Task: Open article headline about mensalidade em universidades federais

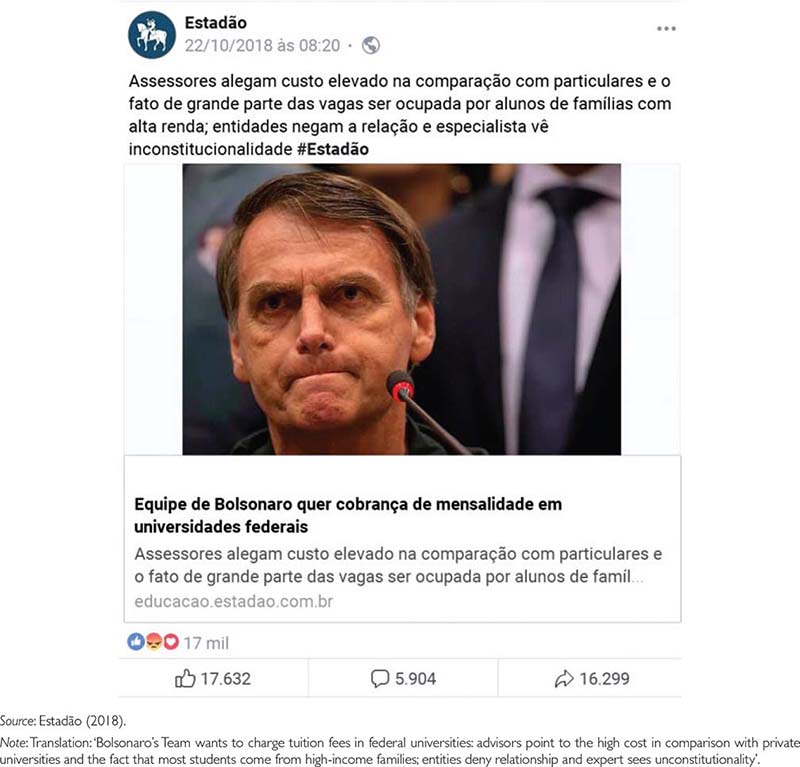Action: coord(348,515)
